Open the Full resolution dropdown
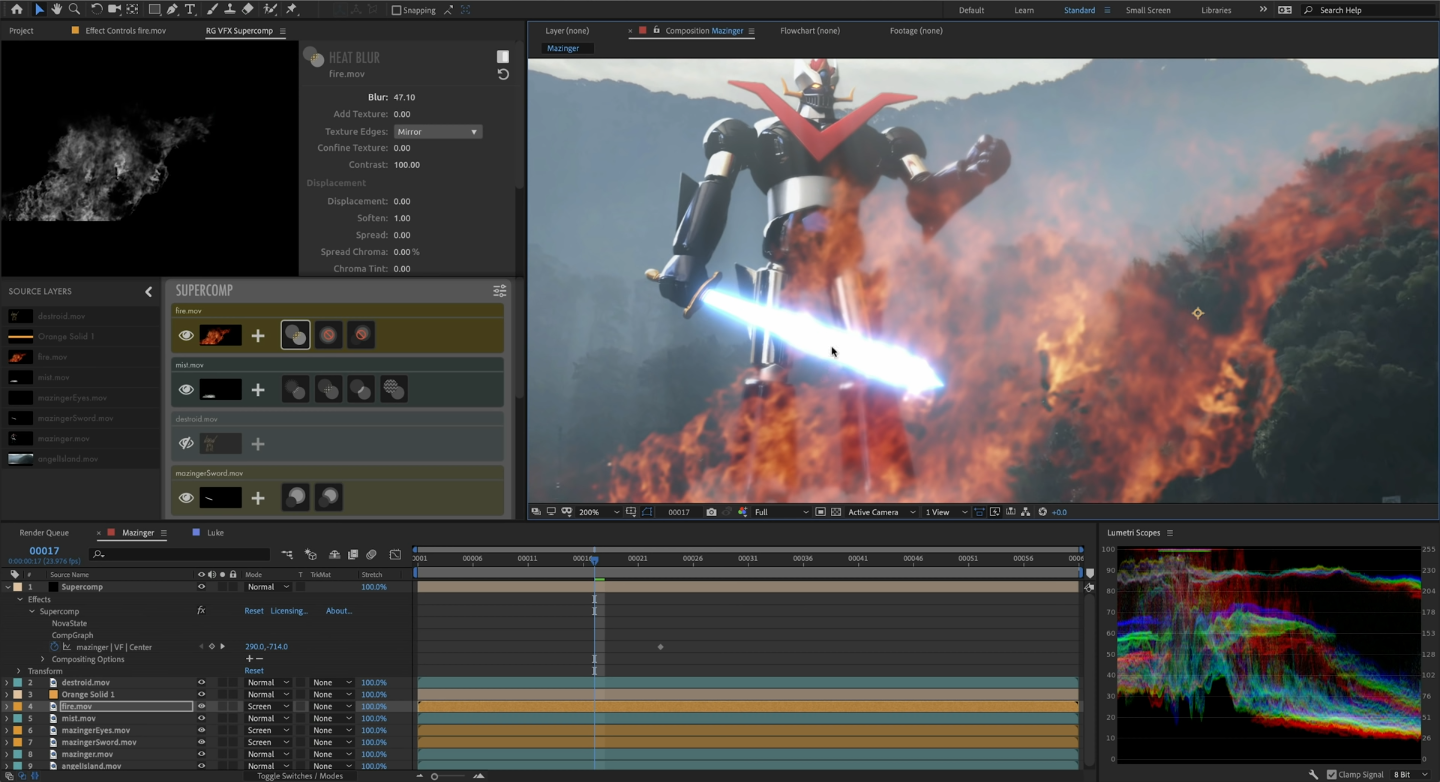The height and width of the screenshot is (782, 1440). [781, 512]
